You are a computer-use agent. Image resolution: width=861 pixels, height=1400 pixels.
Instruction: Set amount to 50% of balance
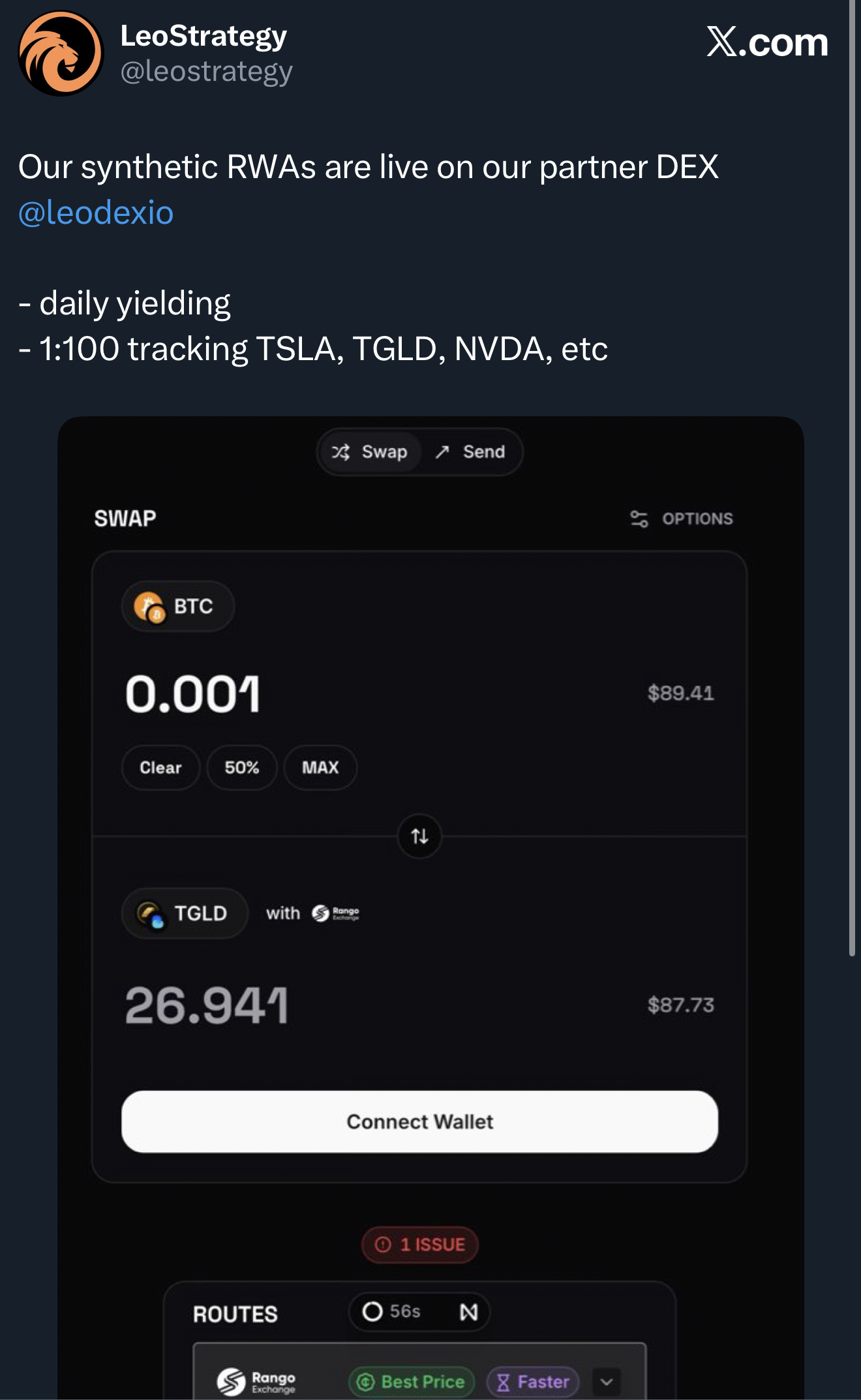pyautogui.click(x=242, y=768)
